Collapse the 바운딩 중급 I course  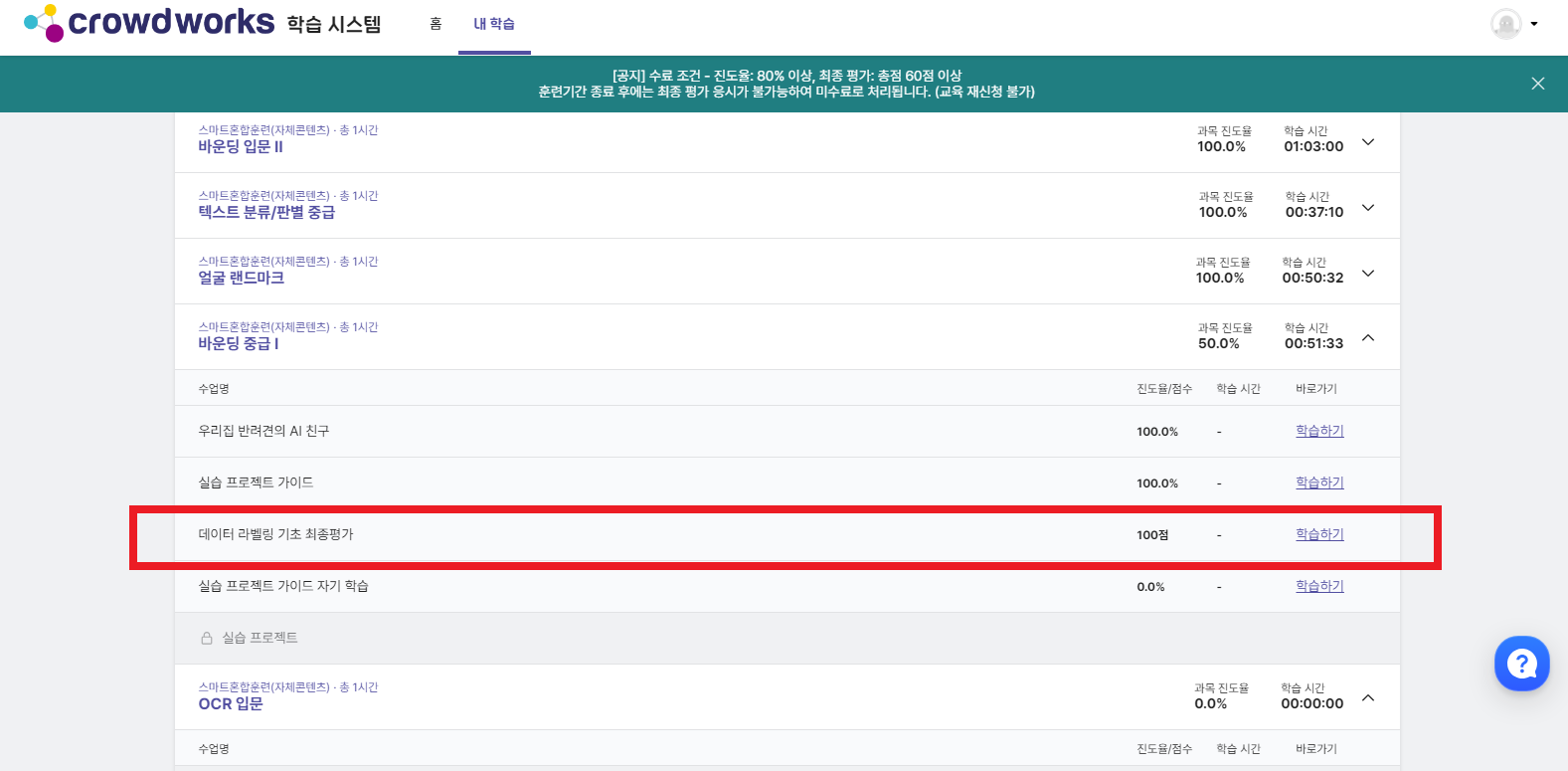[1368, 338]
